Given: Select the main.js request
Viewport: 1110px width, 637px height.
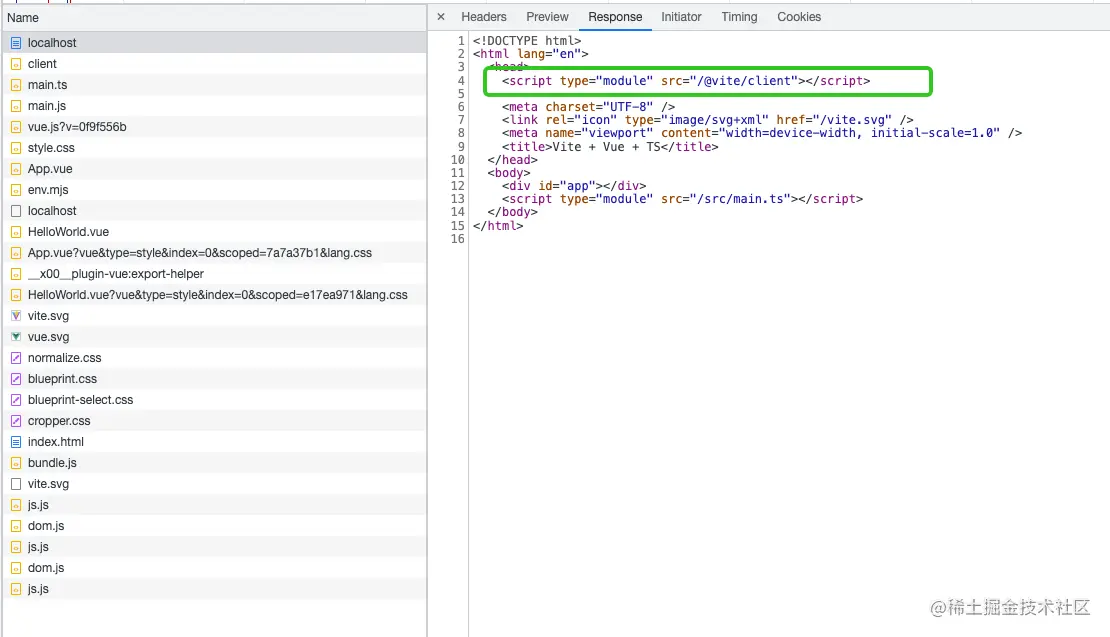Looking at the screenshot, I should click(x=214, y=106).
